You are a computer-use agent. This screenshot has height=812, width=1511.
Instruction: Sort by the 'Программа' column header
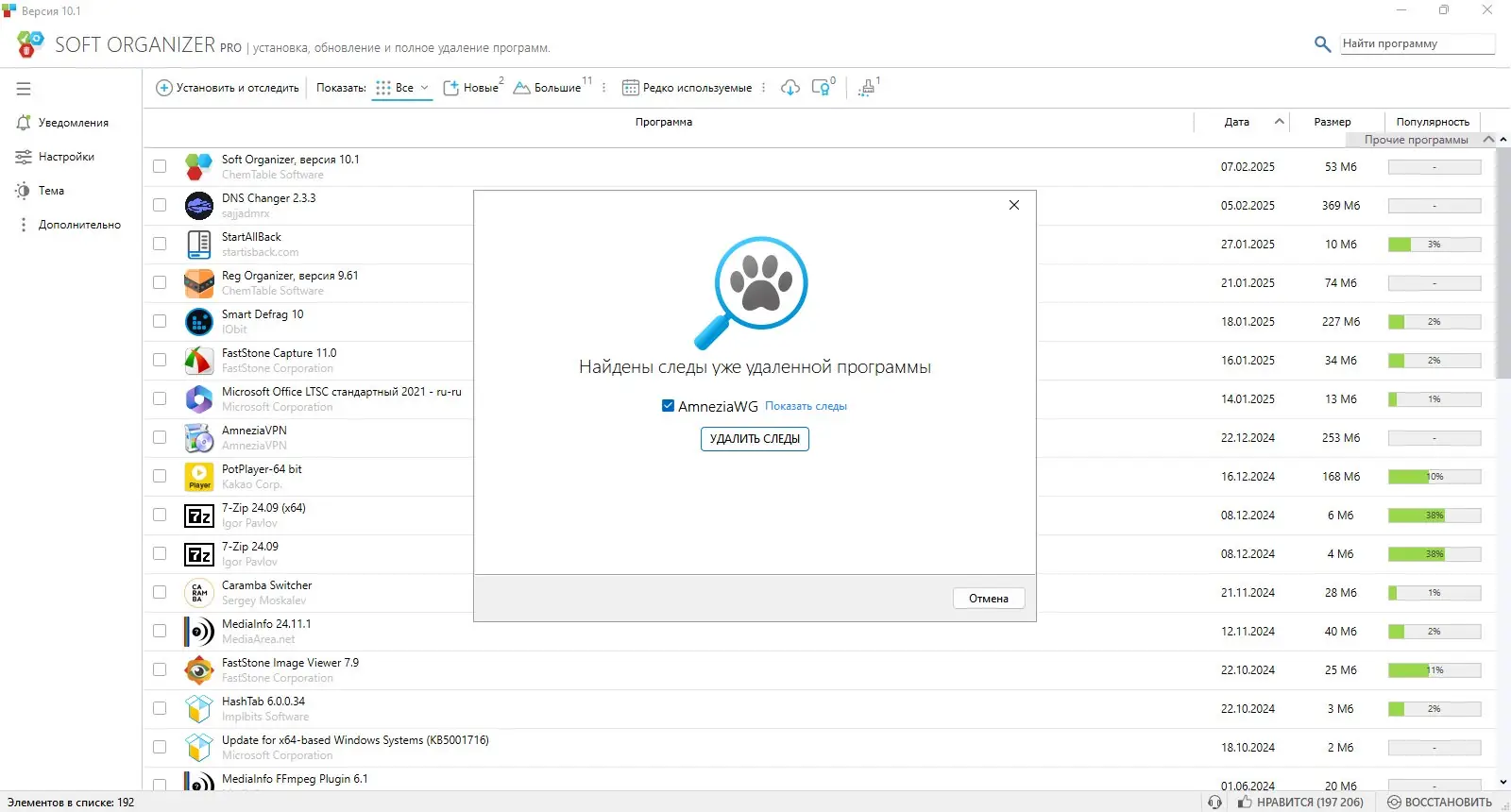pyautogui.click(x=664, y=122)
